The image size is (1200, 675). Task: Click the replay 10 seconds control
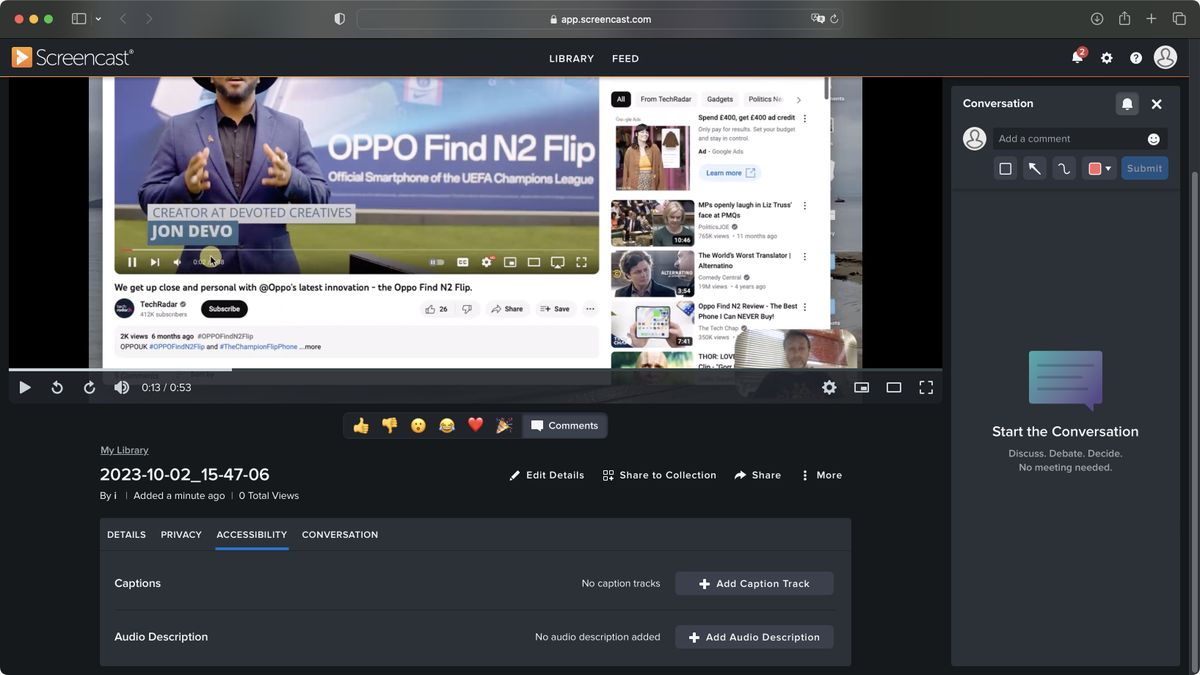click(x=57, y=387)
